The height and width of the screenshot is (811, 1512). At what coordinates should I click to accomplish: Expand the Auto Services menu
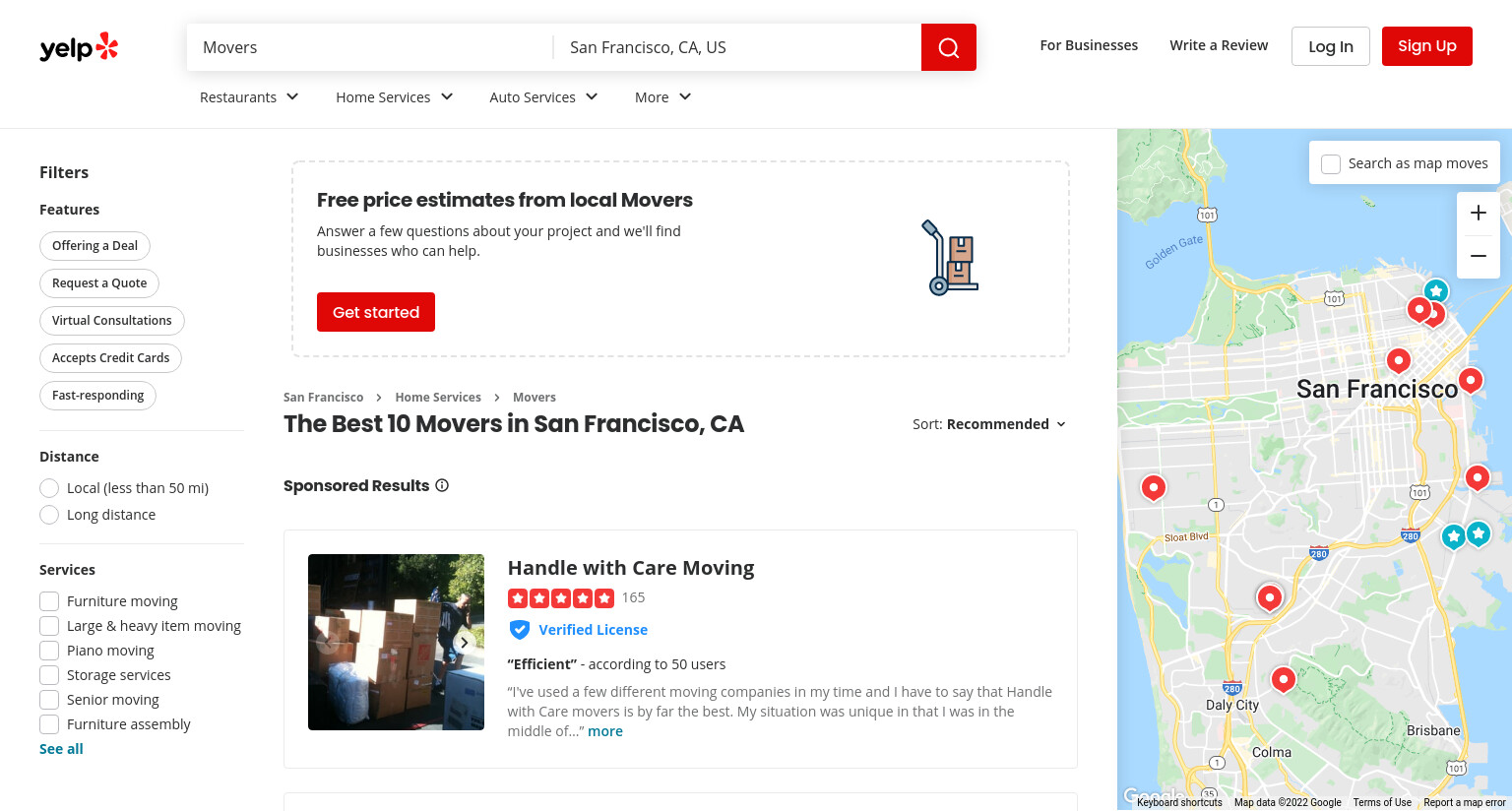pos(544,97)
